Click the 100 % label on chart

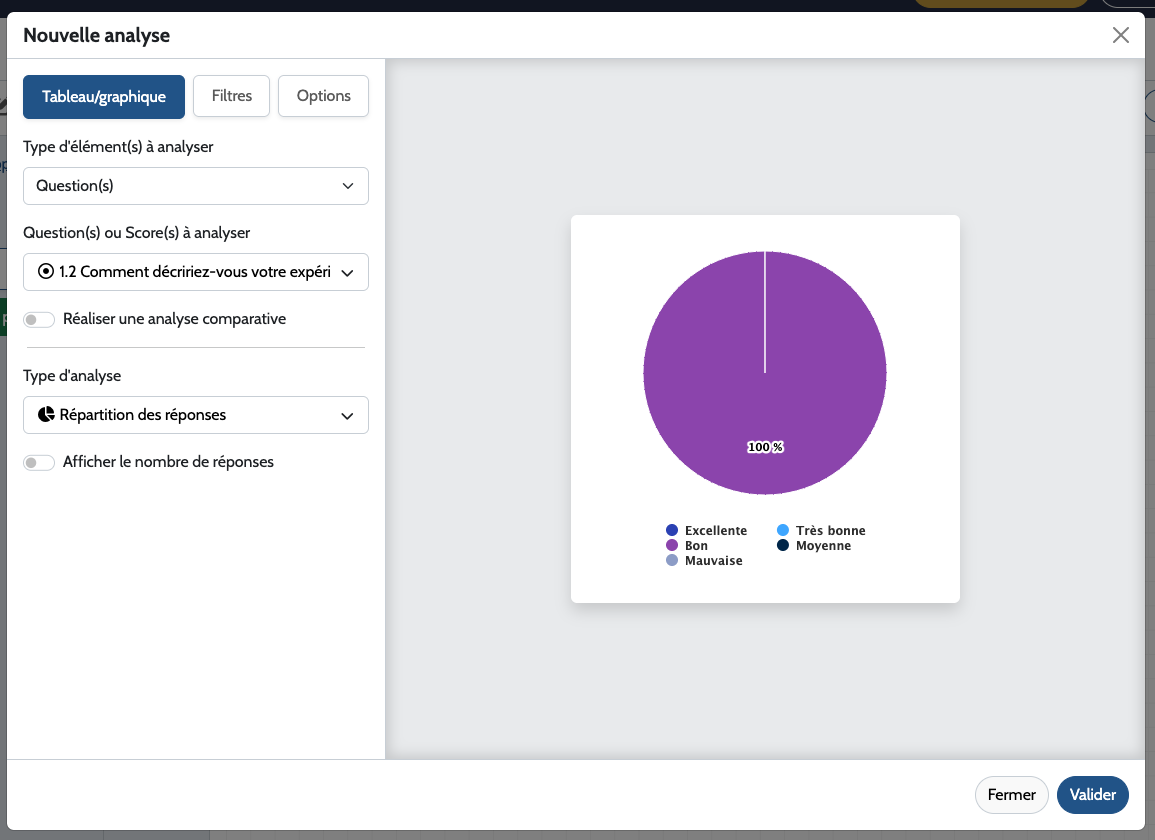click(x=765, y=447)
